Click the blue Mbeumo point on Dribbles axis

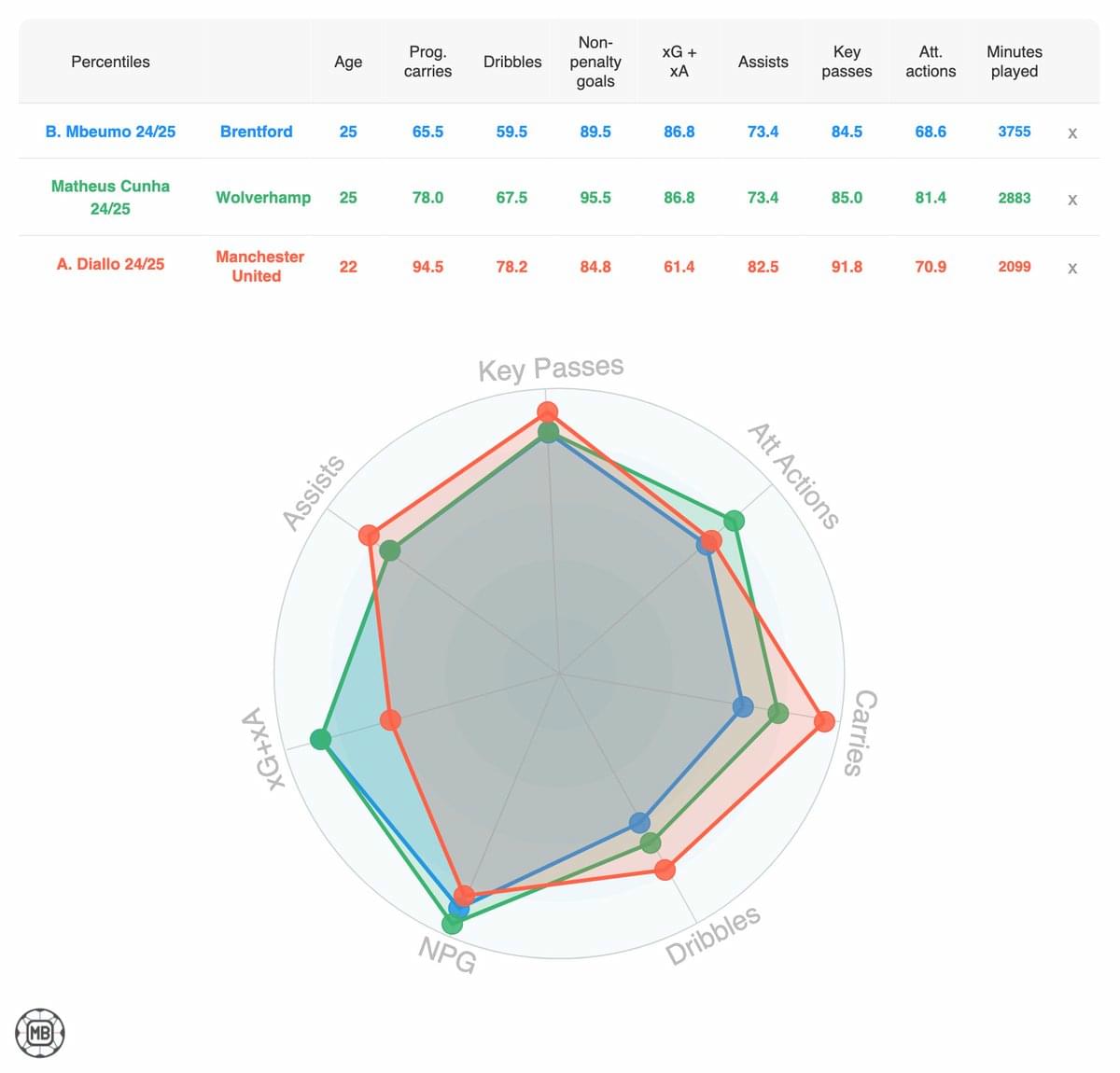pyautogui.click(x=639, y=822)
